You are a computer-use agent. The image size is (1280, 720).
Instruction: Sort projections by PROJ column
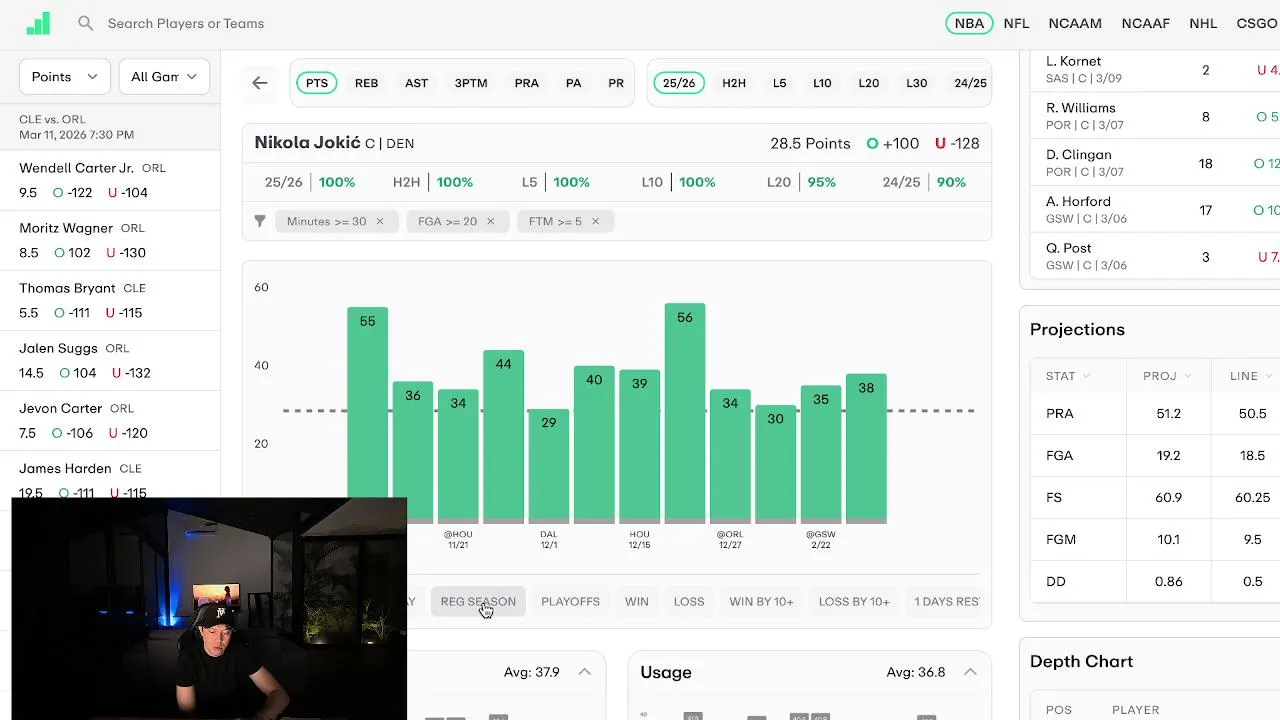1168,376
